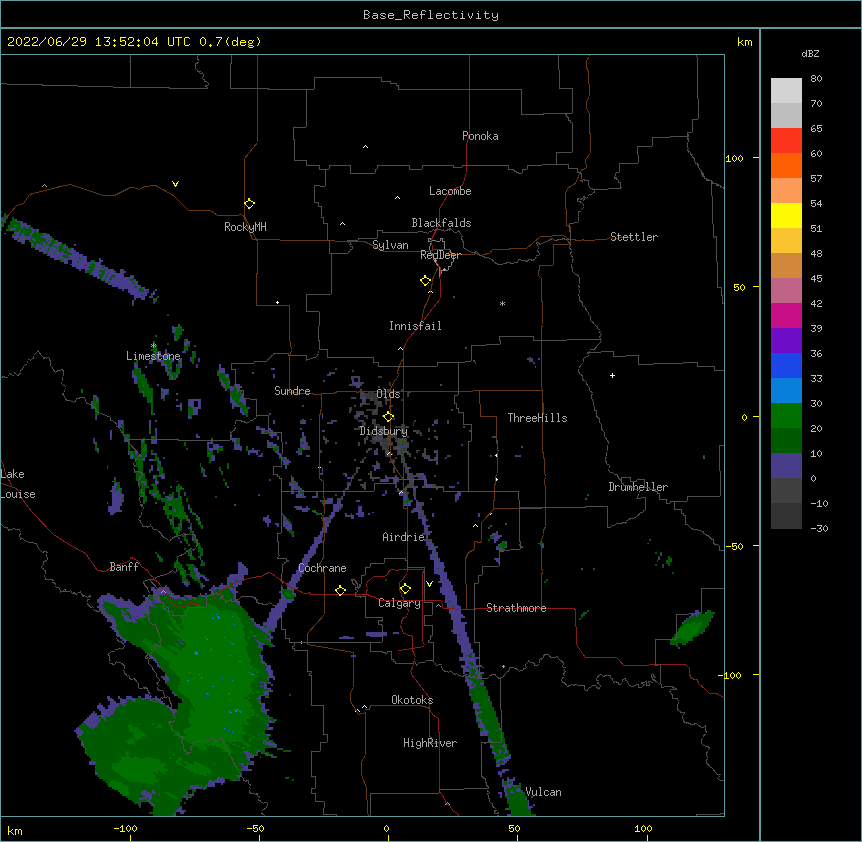
Task: Click the Olds label
Action: point(388,394)
